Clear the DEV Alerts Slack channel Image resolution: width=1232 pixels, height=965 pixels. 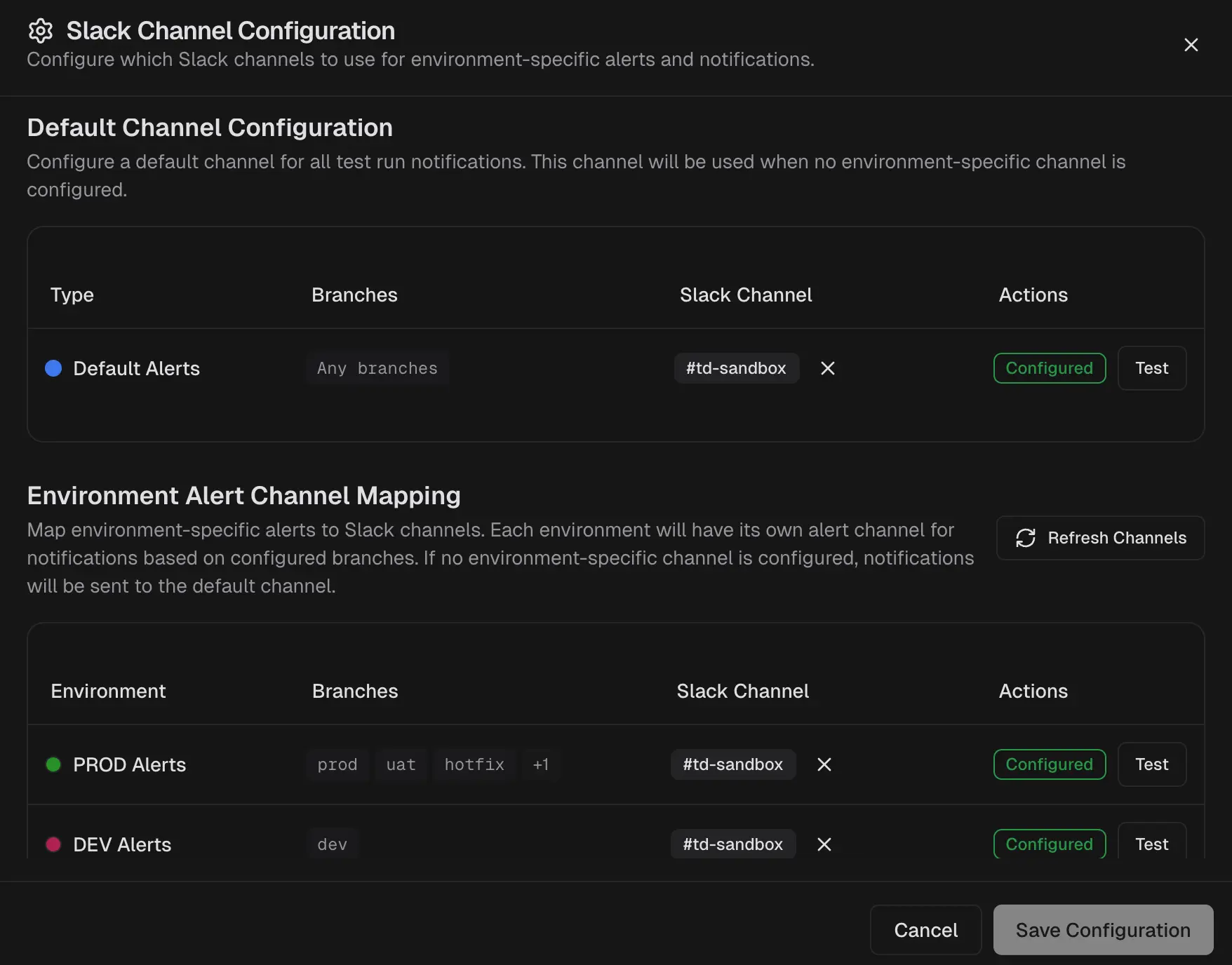824,844
